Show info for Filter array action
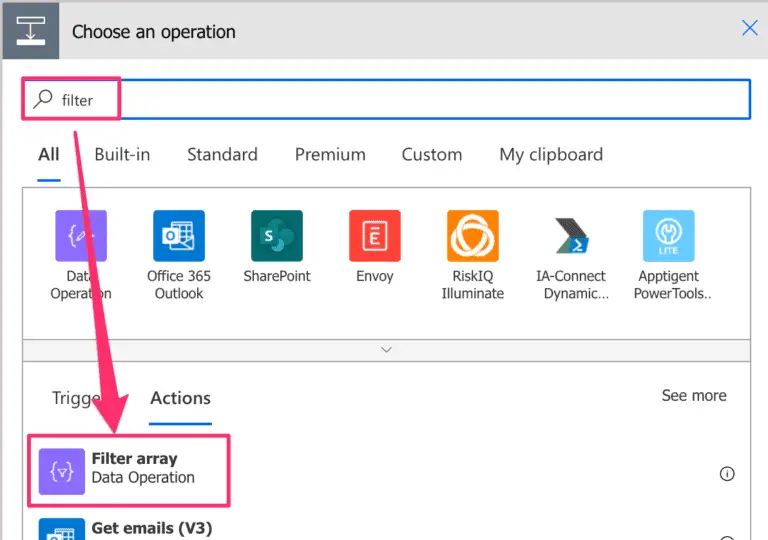 point(727,474)
